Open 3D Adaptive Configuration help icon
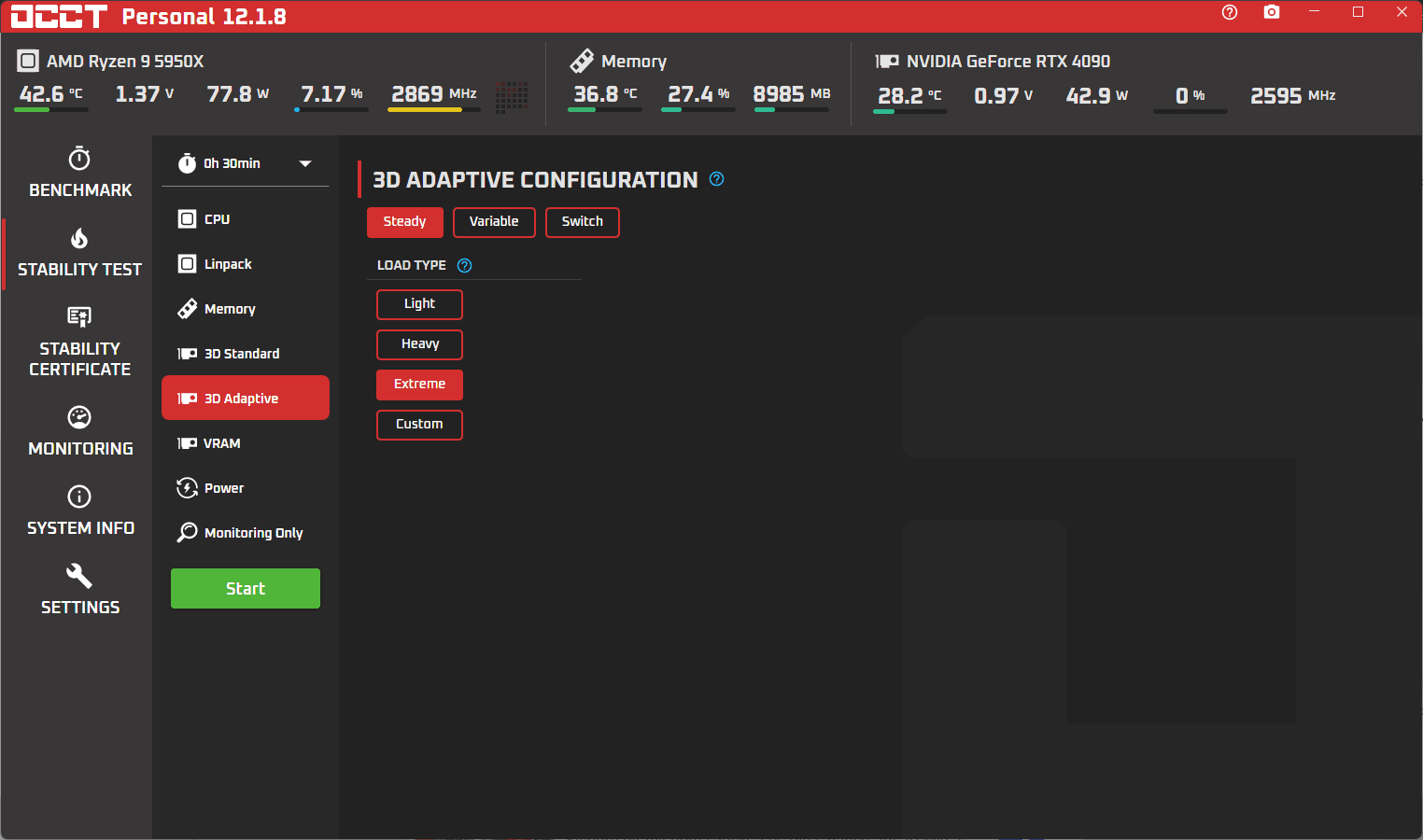The width and height of the screenshot is (1423, 840). (x=716, y=179)
